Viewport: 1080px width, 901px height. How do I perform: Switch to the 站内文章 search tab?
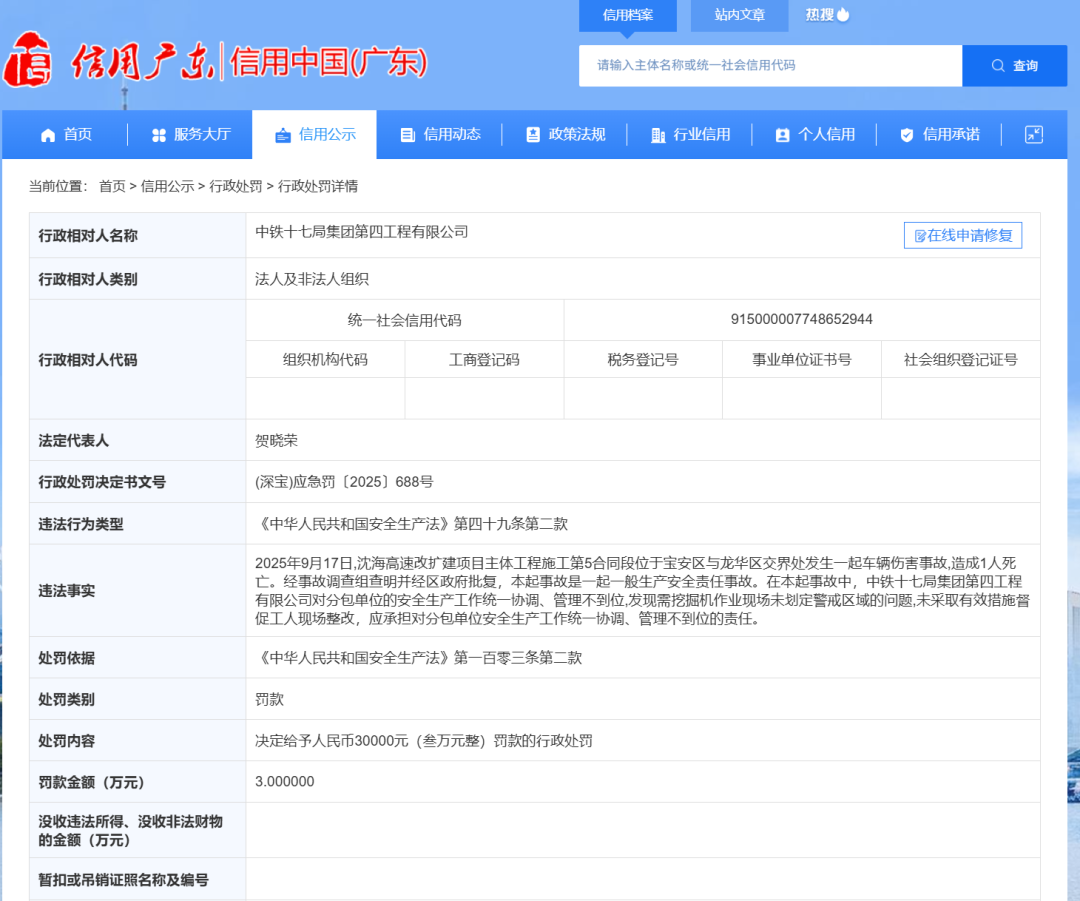tap(739, 15)
